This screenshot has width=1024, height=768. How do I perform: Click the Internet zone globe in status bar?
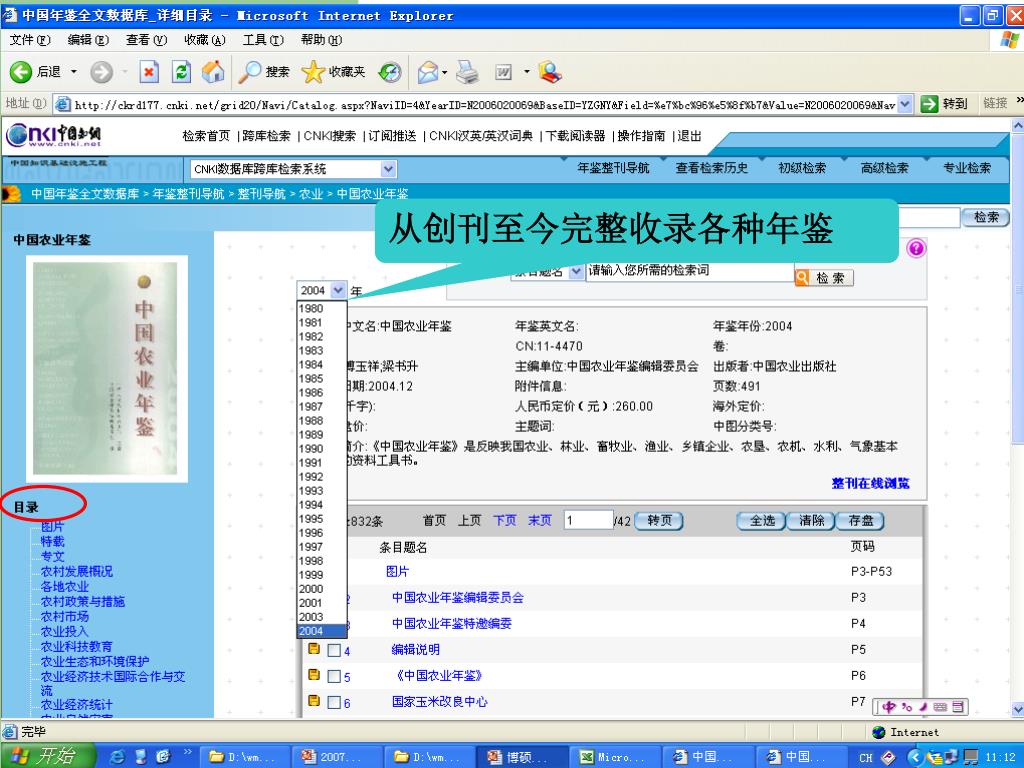[x=879, y=732]
